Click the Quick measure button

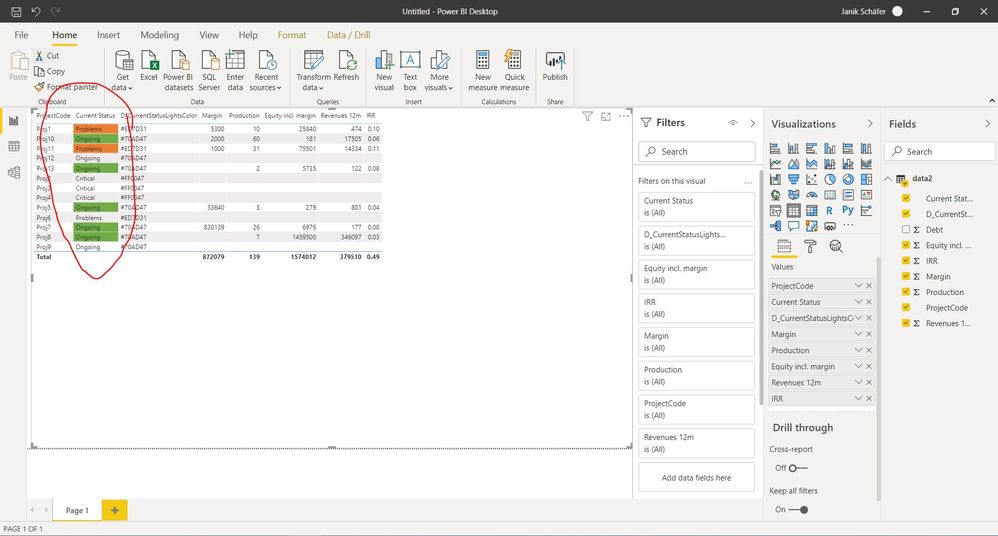(514, 70)
